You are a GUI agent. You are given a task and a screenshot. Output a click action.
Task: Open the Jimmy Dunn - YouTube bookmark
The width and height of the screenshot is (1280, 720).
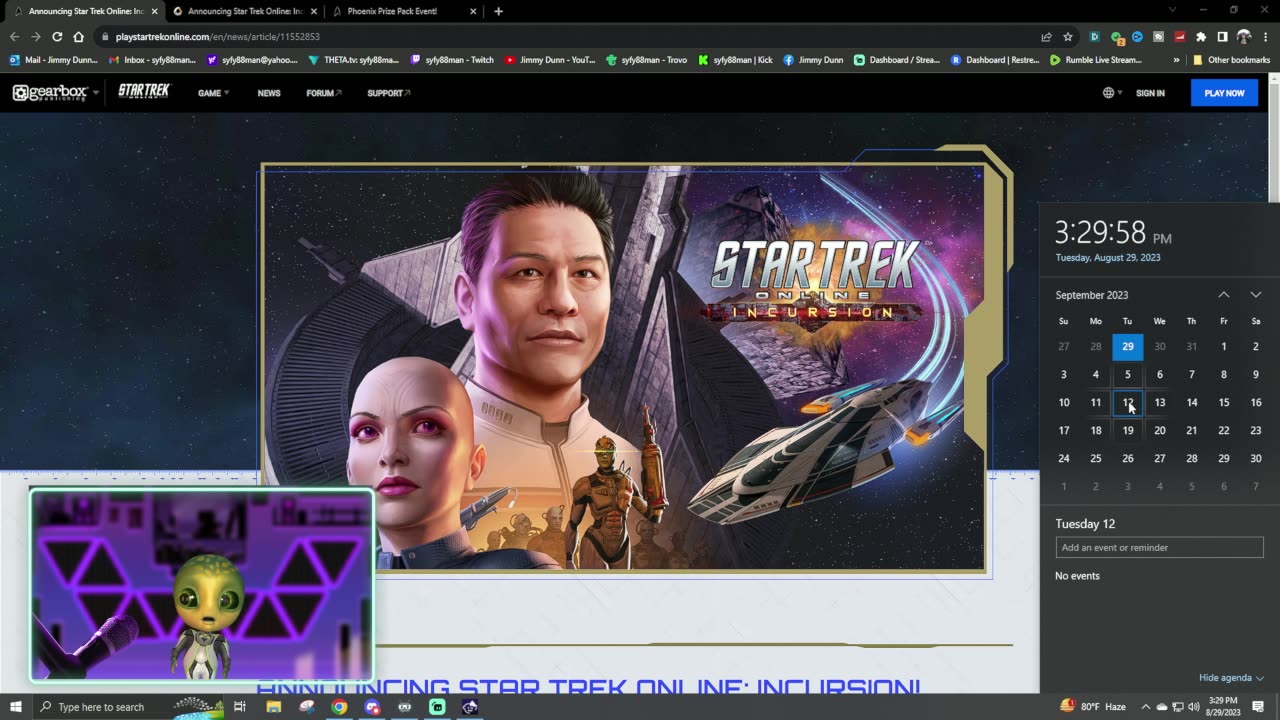click(x=550, y=60)
